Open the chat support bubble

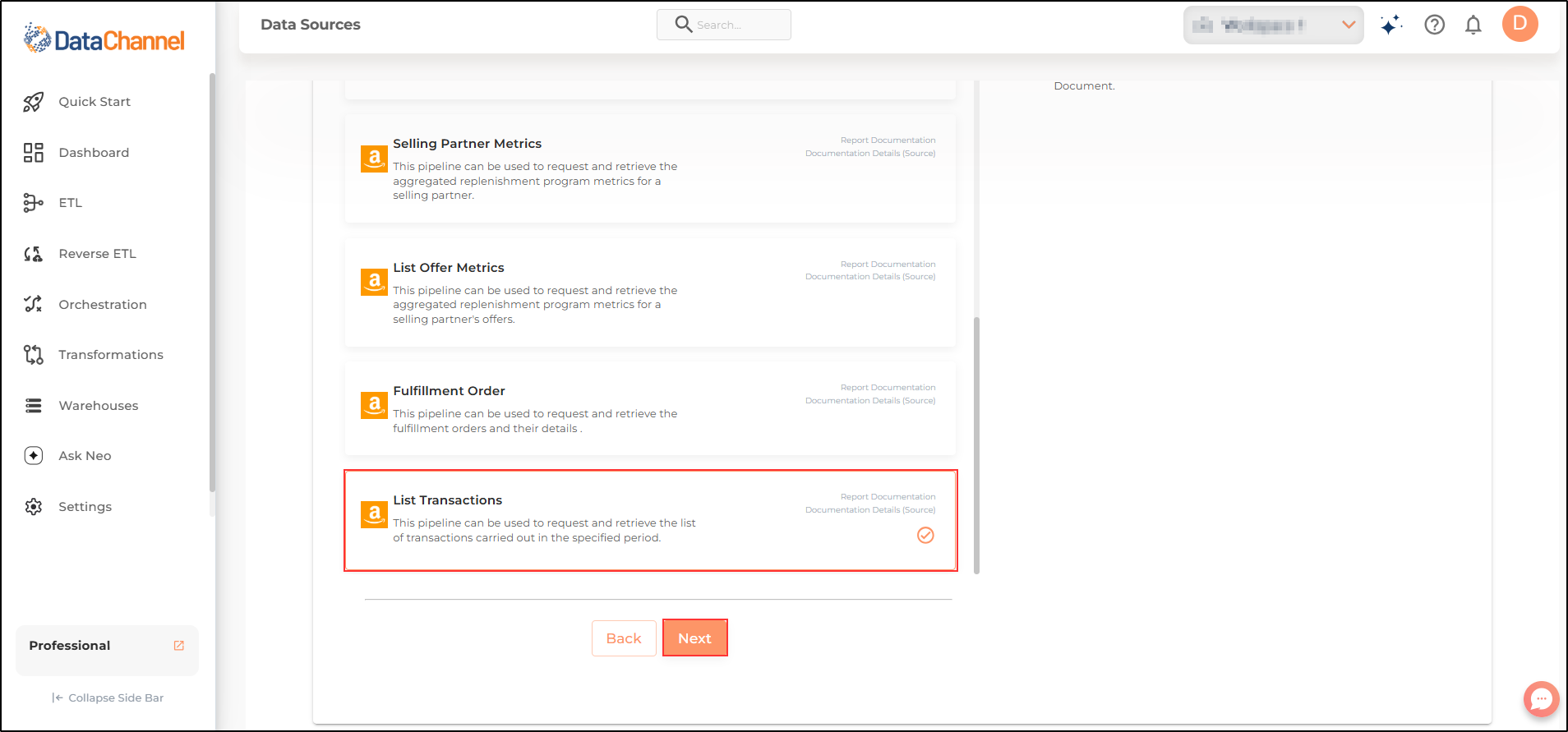click(1541, 699)
